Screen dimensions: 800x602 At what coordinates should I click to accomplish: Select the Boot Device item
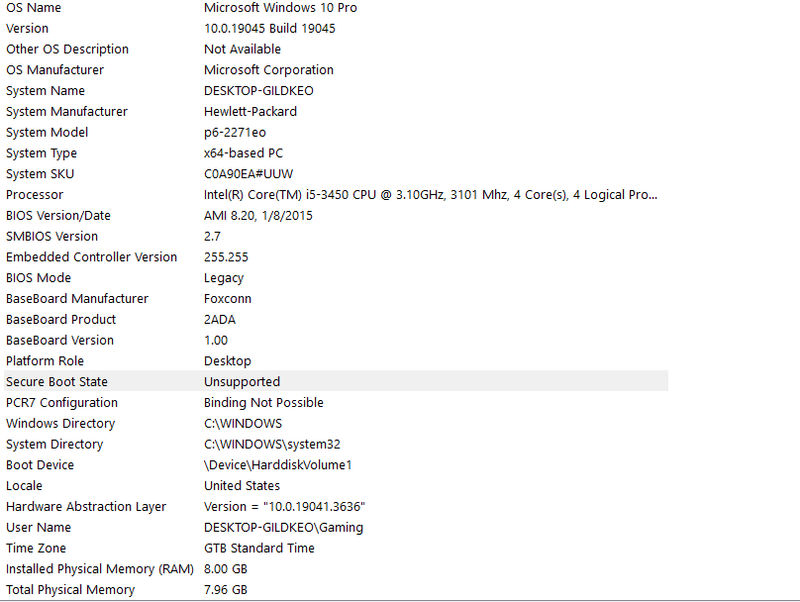[40, 465]
